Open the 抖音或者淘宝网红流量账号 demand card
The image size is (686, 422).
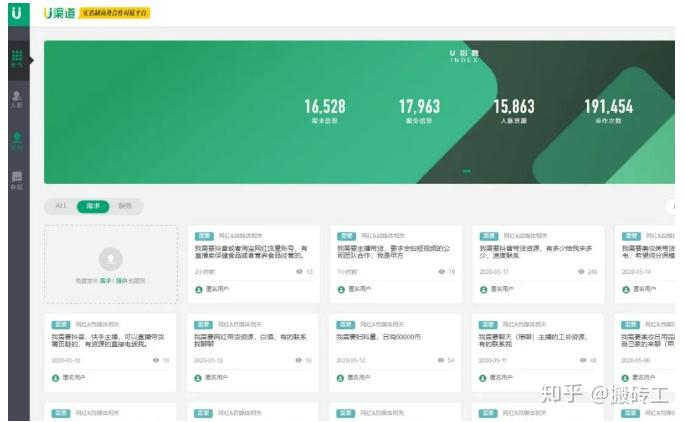click(254, 264)
